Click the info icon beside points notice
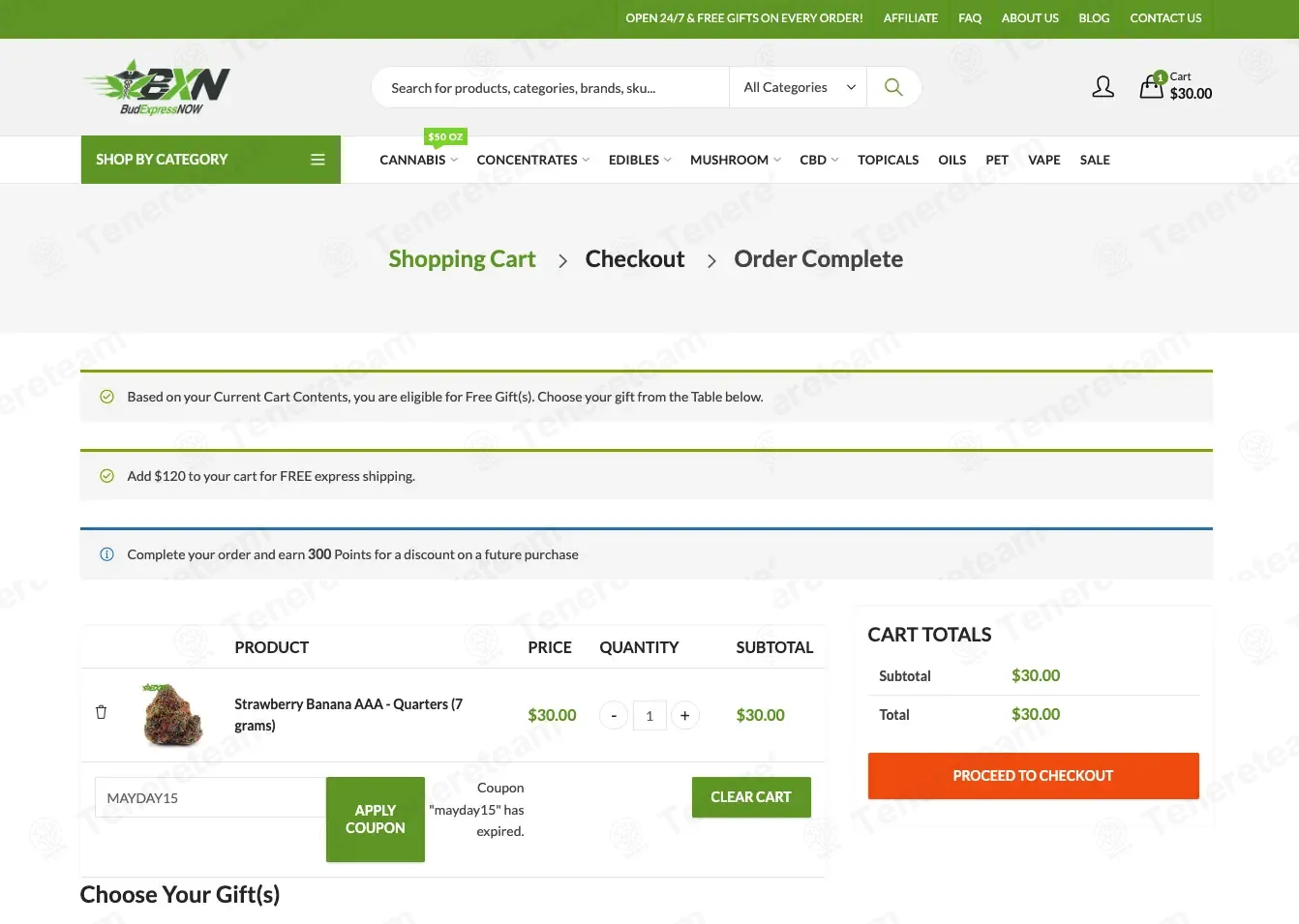 pos(106,554)
